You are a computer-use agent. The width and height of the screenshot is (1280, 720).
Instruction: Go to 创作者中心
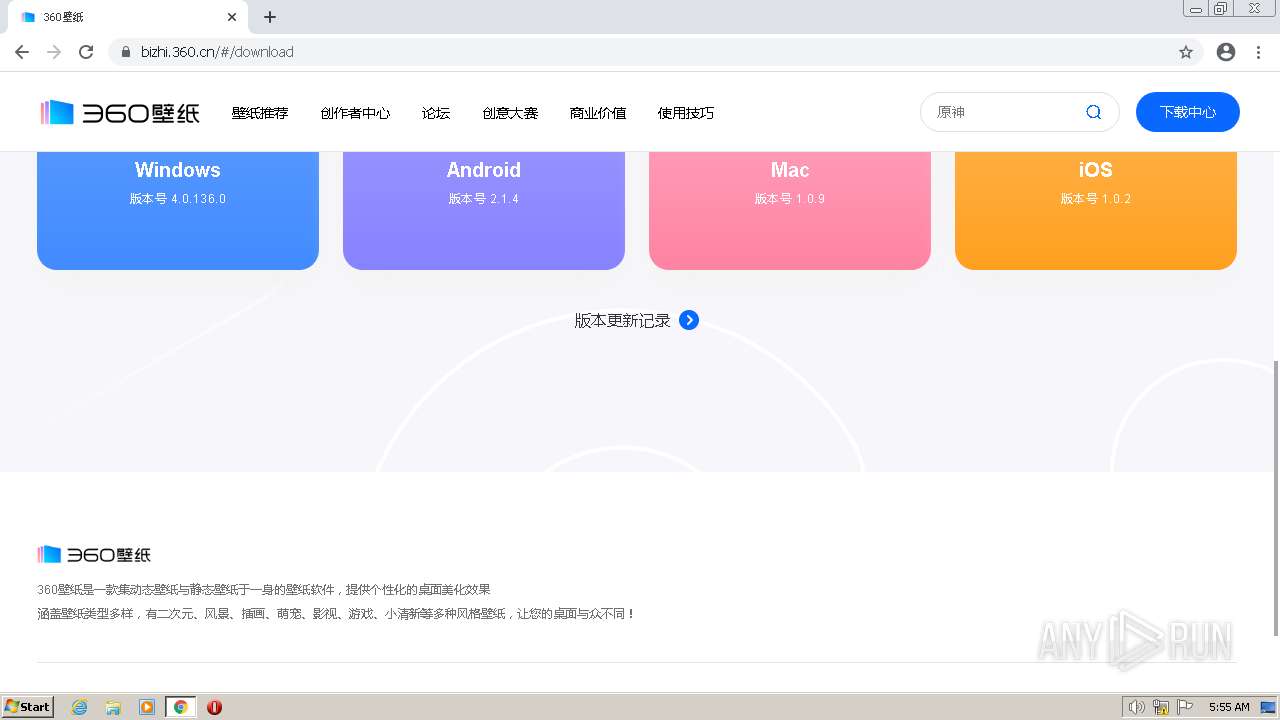(355, 113)
